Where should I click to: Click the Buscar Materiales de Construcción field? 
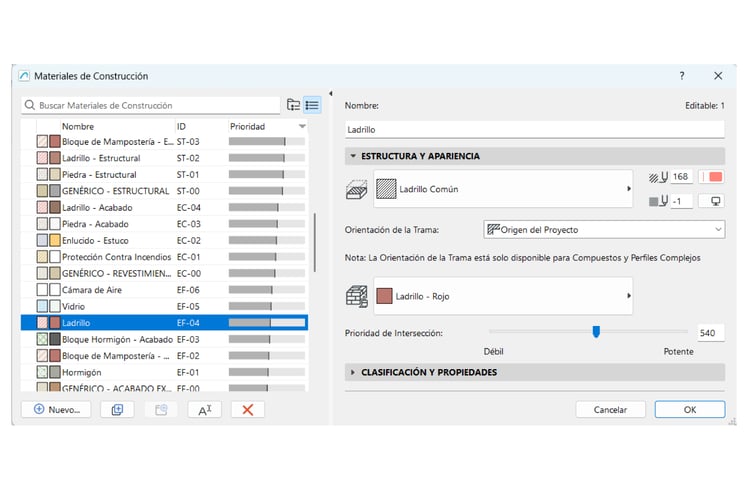pos(151,105)
